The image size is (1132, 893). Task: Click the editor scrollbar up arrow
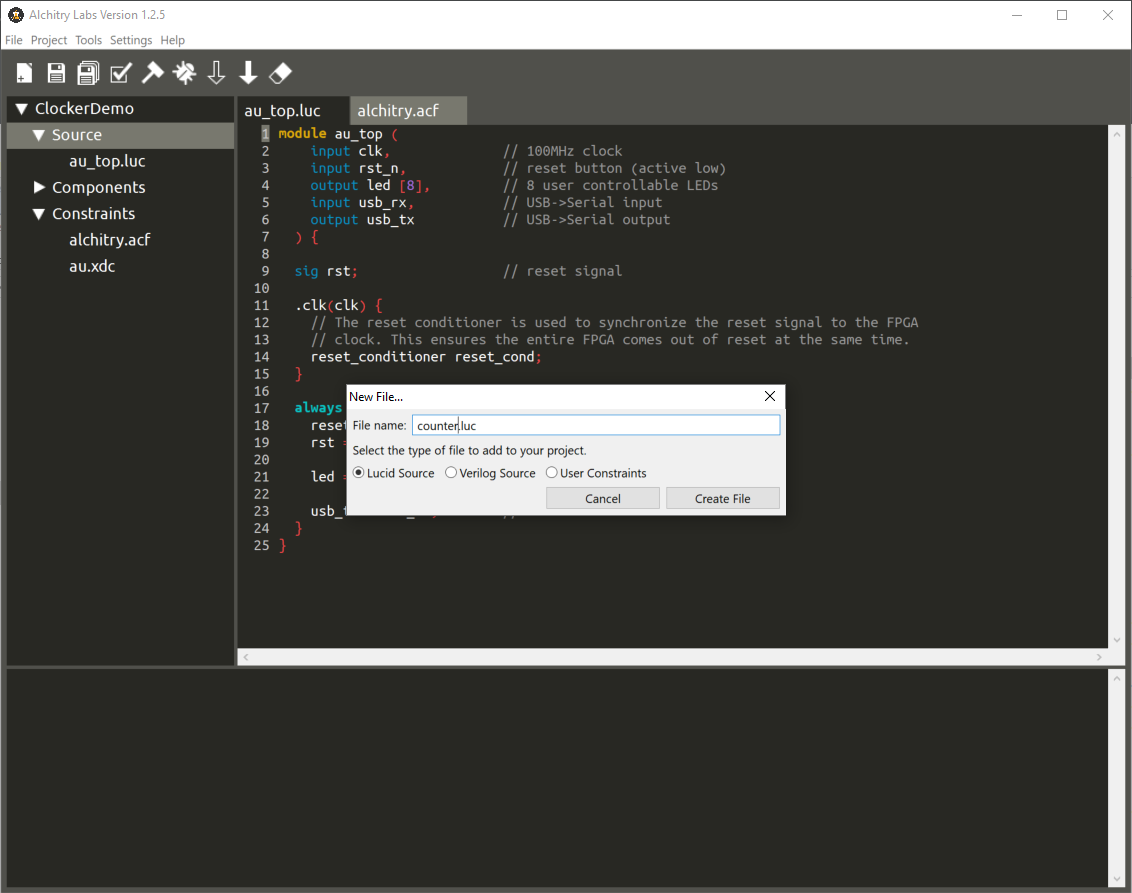1117,134
